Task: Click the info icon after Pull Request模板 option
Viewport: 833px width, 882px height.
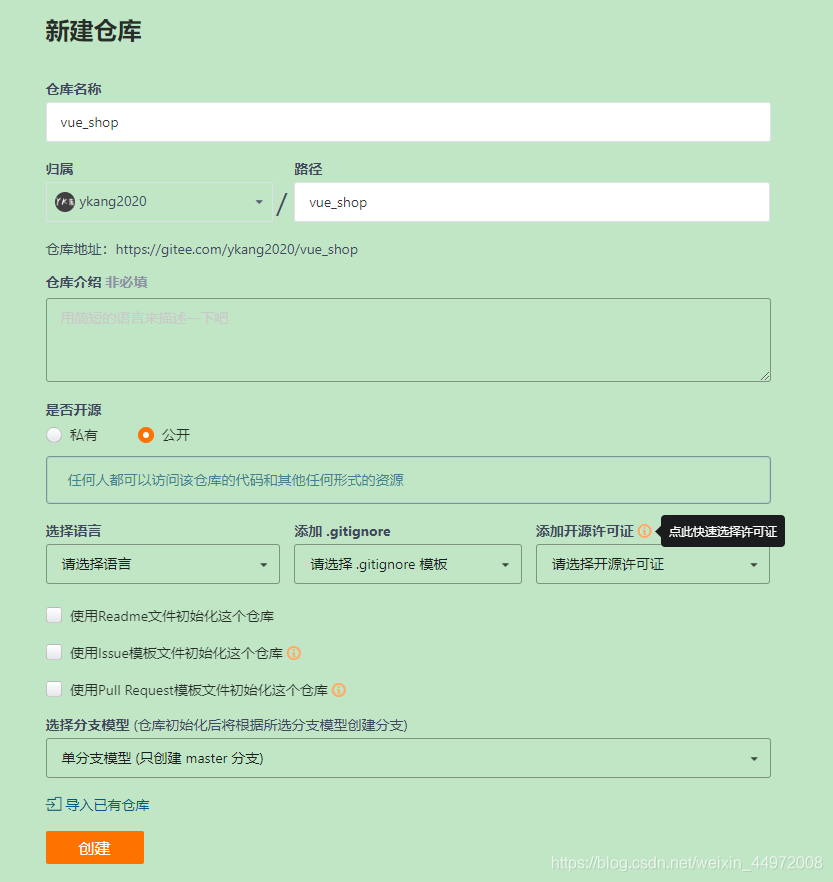Action: click(338, 690)
